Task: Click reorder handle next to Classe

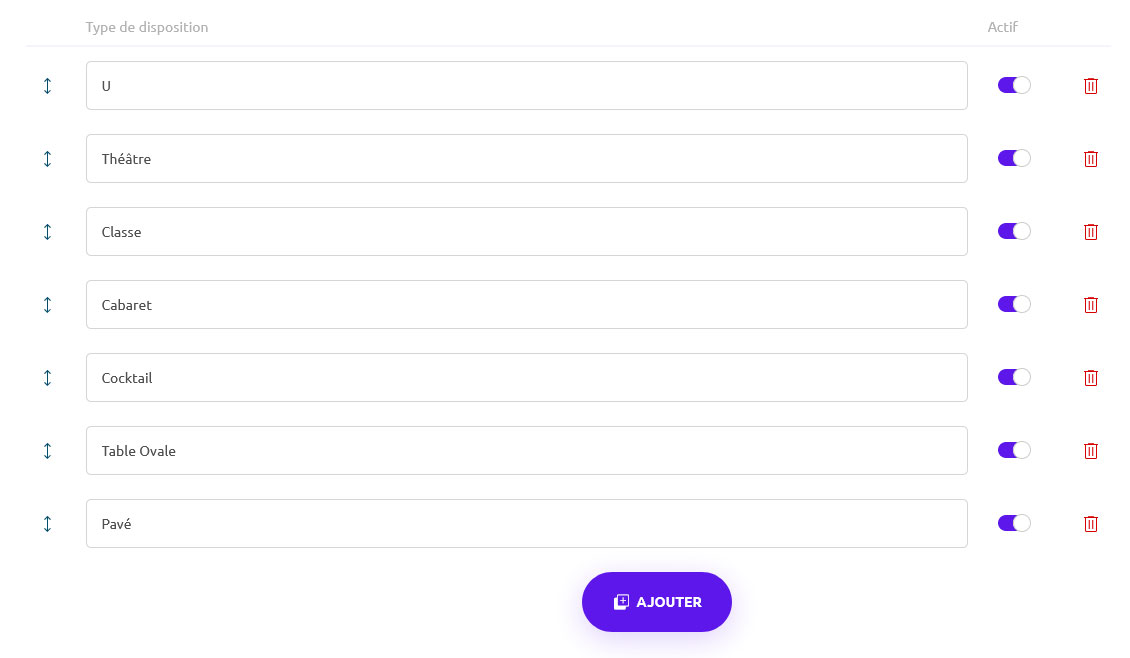Action: (x=47, y=232)
